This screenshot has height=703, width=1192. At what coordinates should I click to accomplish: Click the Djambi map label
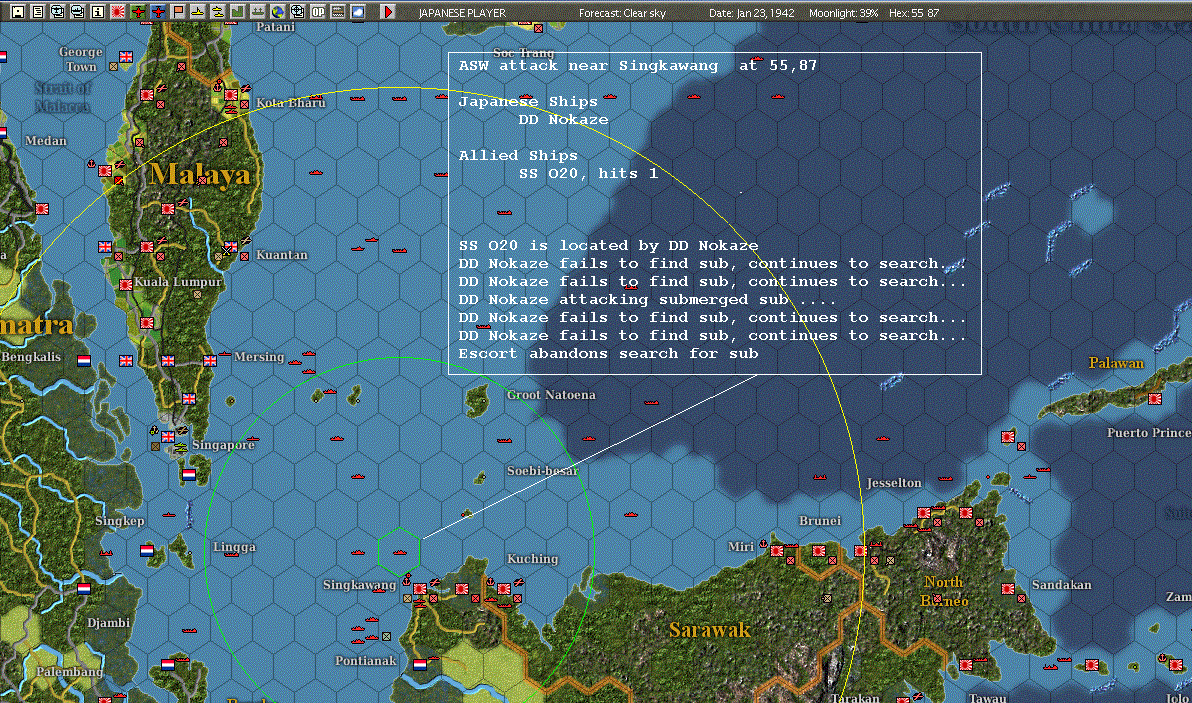coord(108,622)
